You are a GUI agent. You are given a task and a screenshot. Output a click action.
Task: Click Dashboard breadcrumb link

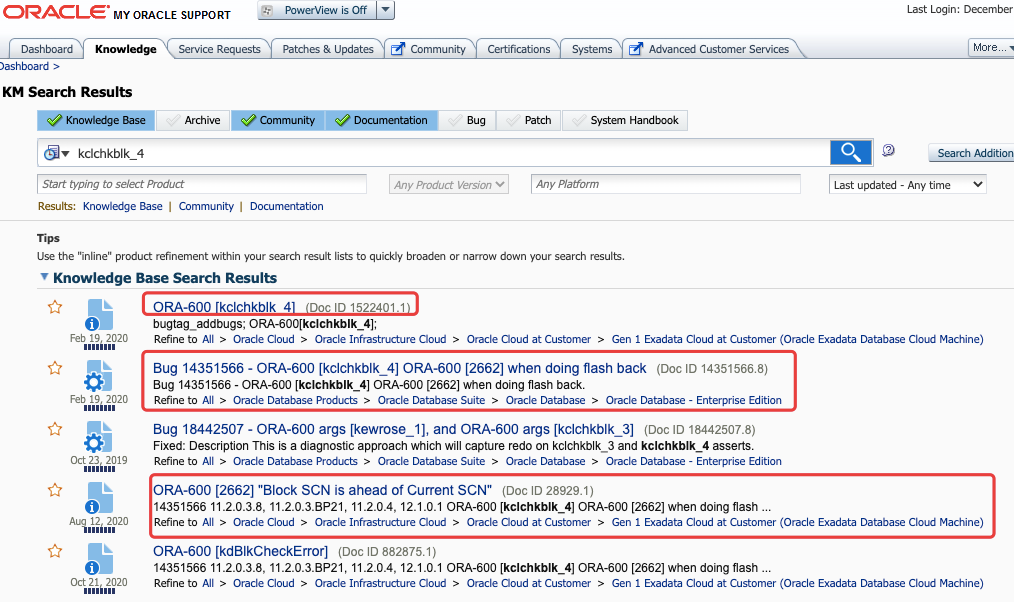24,66
